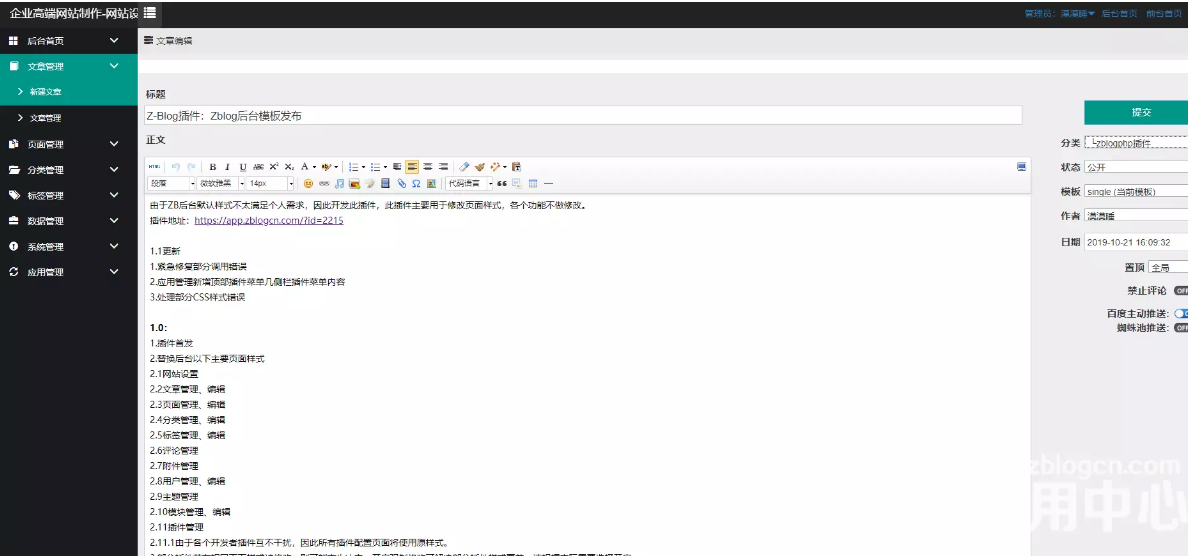Open the app.zblogcn.com plugin link
The height and width of the screenshot is (557, 1188).
click(x=268, y=221)
